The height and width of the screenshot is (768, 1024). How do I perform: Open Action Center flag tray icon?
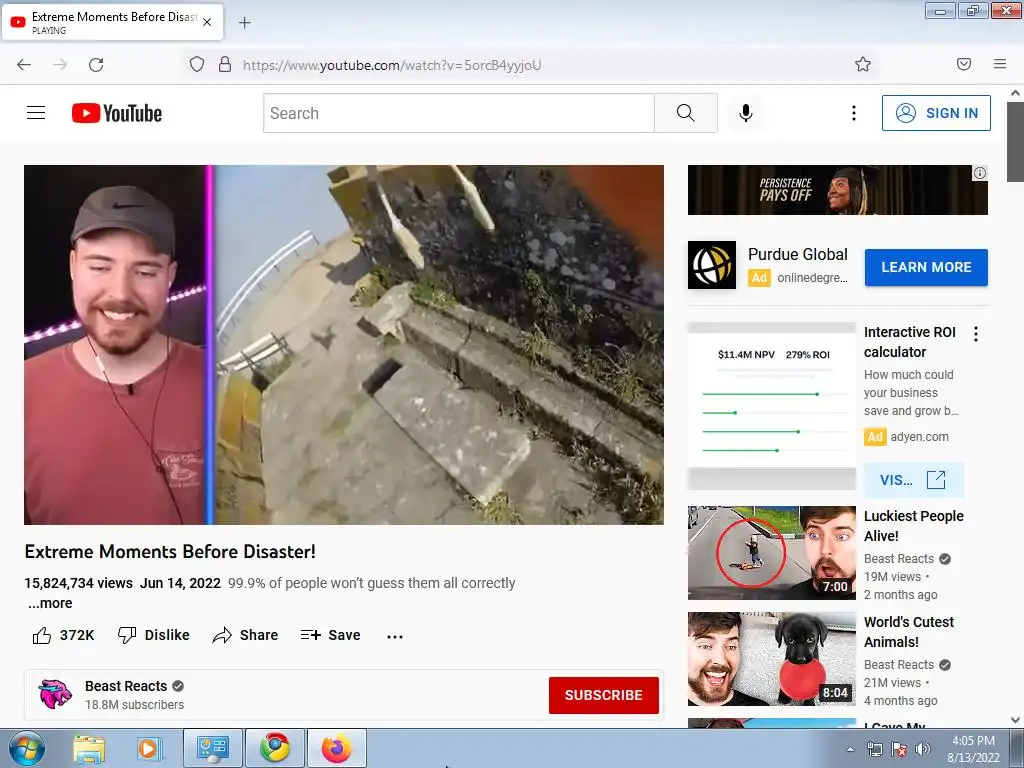pos(899,750)
